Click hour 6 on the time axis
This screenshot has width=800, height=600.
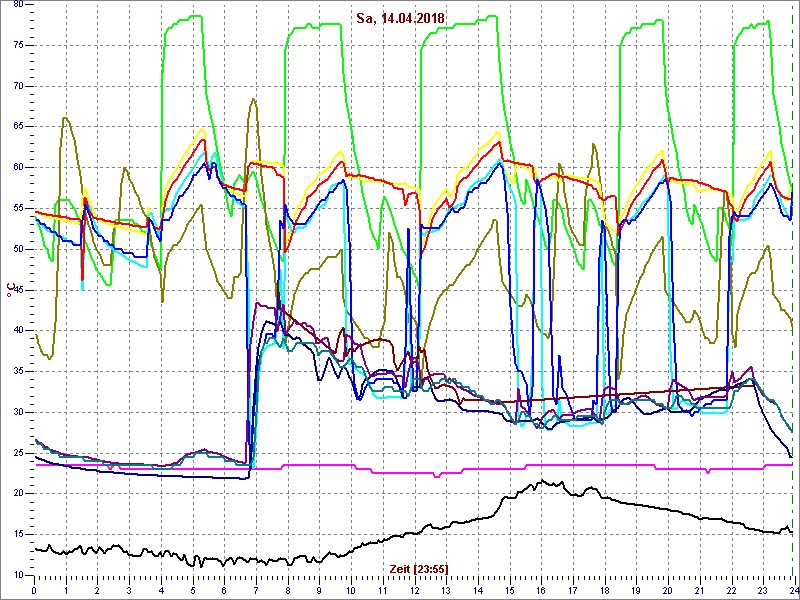[224, 590]
